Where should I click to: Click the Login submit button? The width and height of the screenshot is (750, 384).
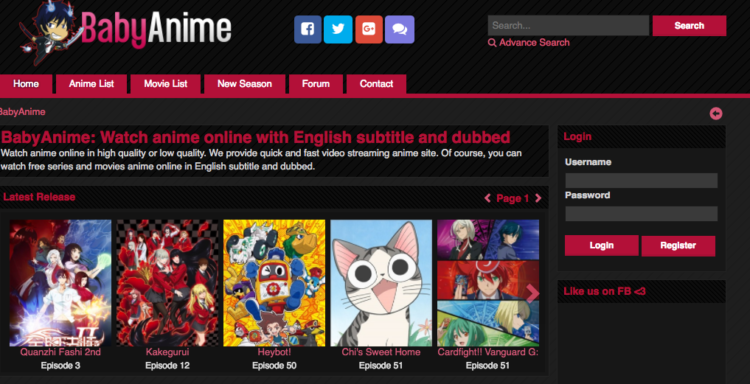601,245
